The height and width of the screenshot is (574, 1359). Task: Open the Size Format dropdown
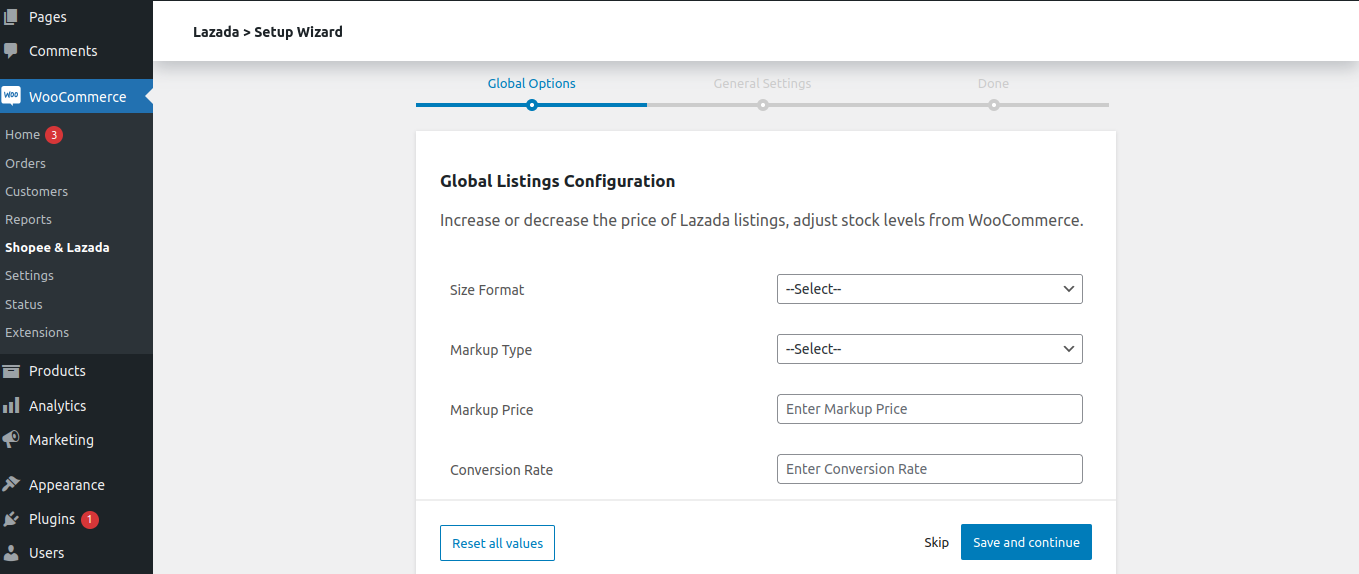(929, 289)
